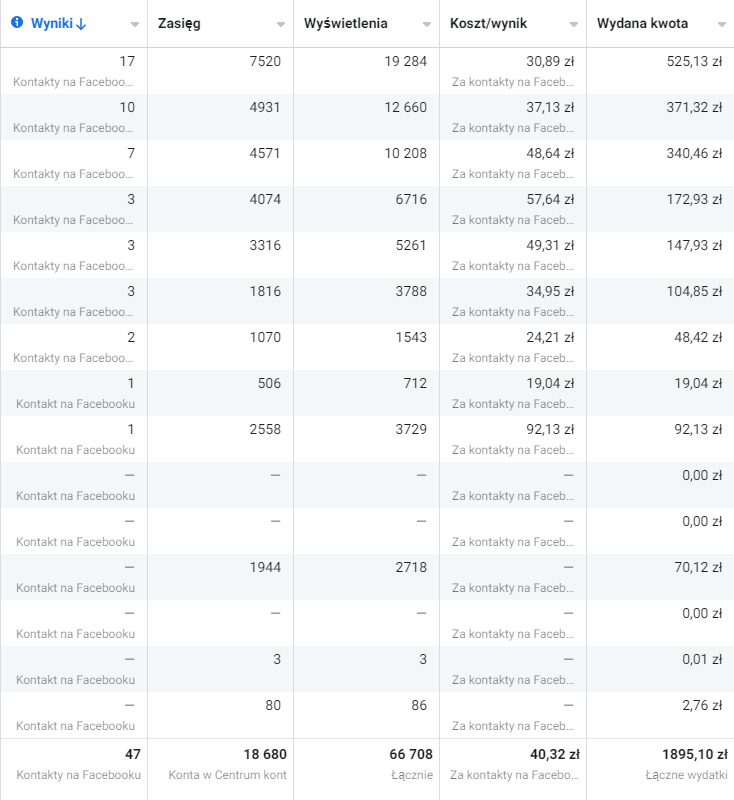Click the Wyświetlenia column header

point(346,23)
